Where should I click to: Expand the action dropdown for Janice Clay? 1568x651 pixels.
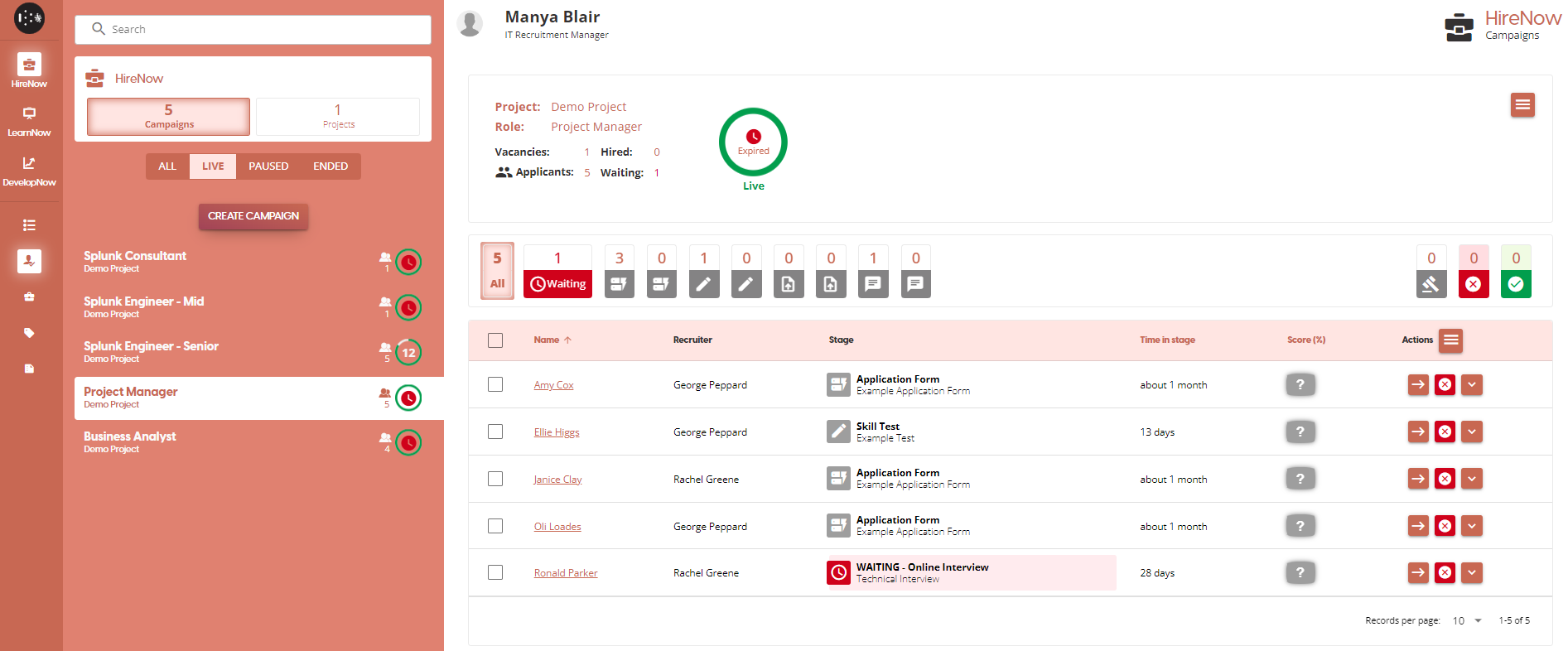point(1471,479)
